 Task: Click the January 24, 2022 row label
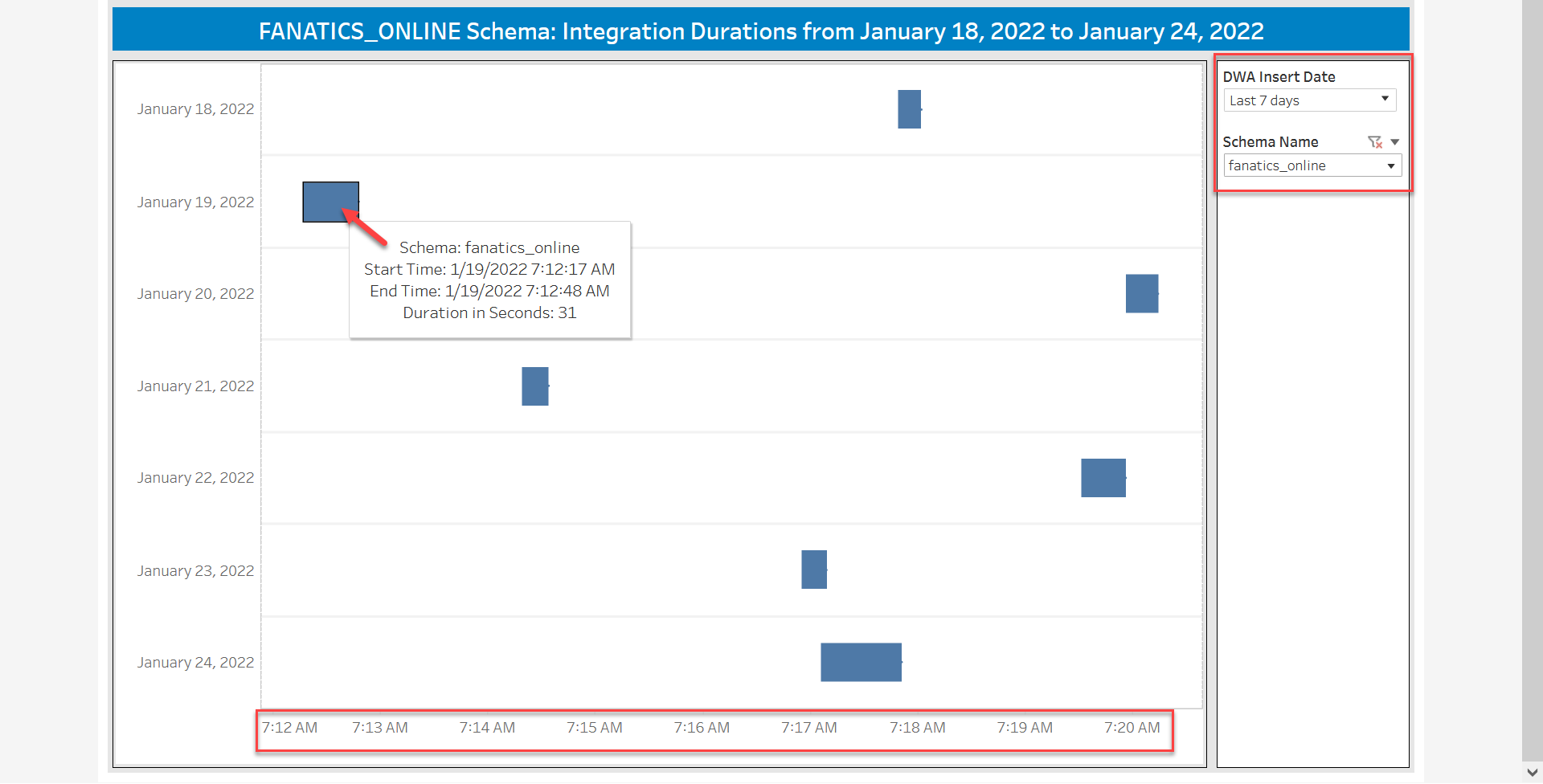tap(195, 663)
